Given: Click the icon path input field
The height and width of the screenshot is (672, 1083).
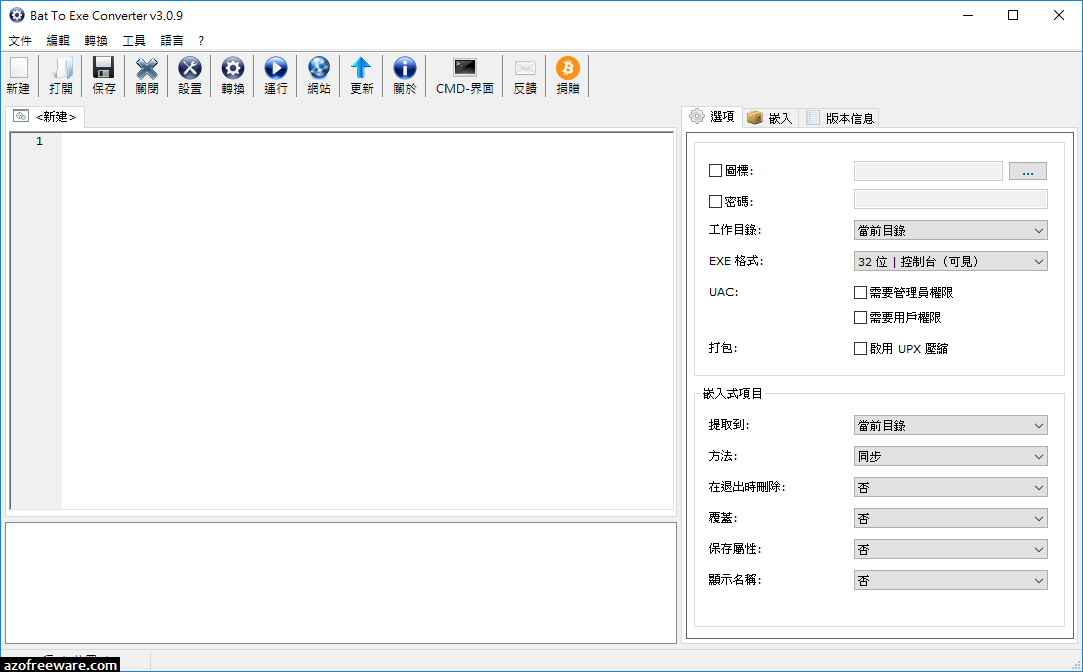Looking at the screenshot, I should [928, 171].
